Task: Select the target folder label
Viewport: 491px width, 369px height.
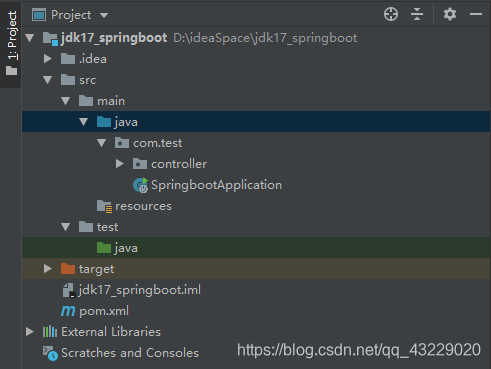Action: (x=96, y=269)
